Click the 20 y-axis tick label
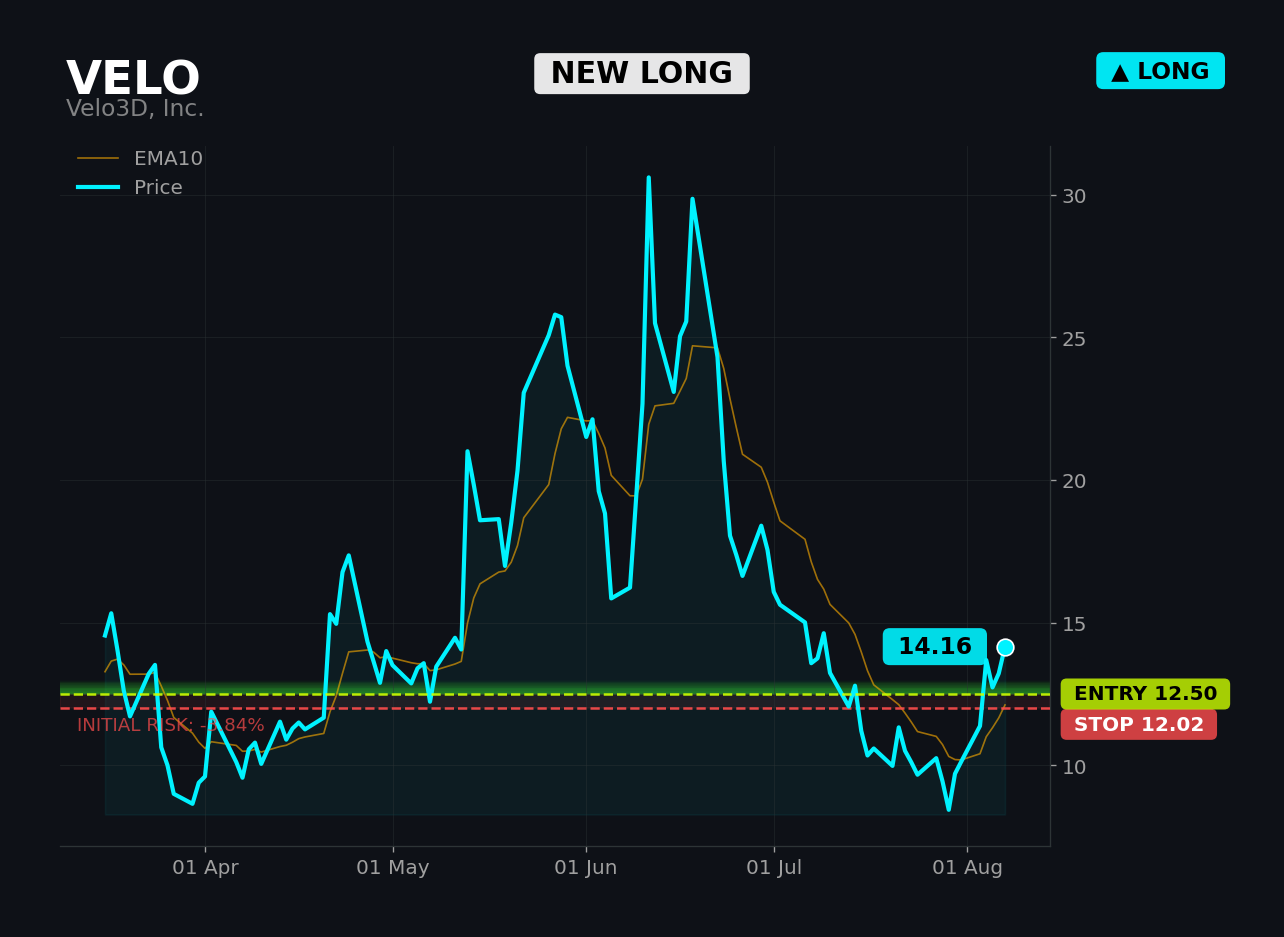Screen dimensions: 1284x937 pyautogui.click(x=1074, y=481)
